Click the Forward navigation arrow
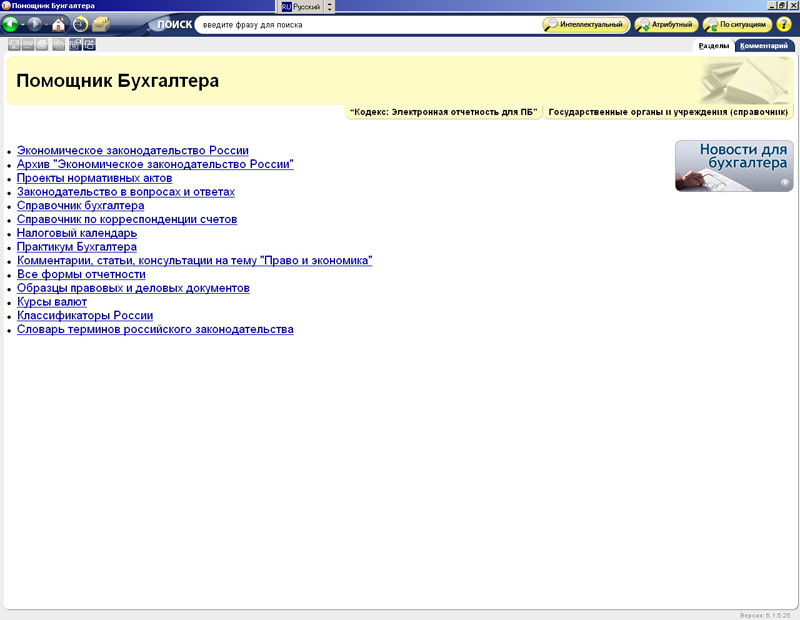Viewport: 800px width, 620px height. pos(35,24)
